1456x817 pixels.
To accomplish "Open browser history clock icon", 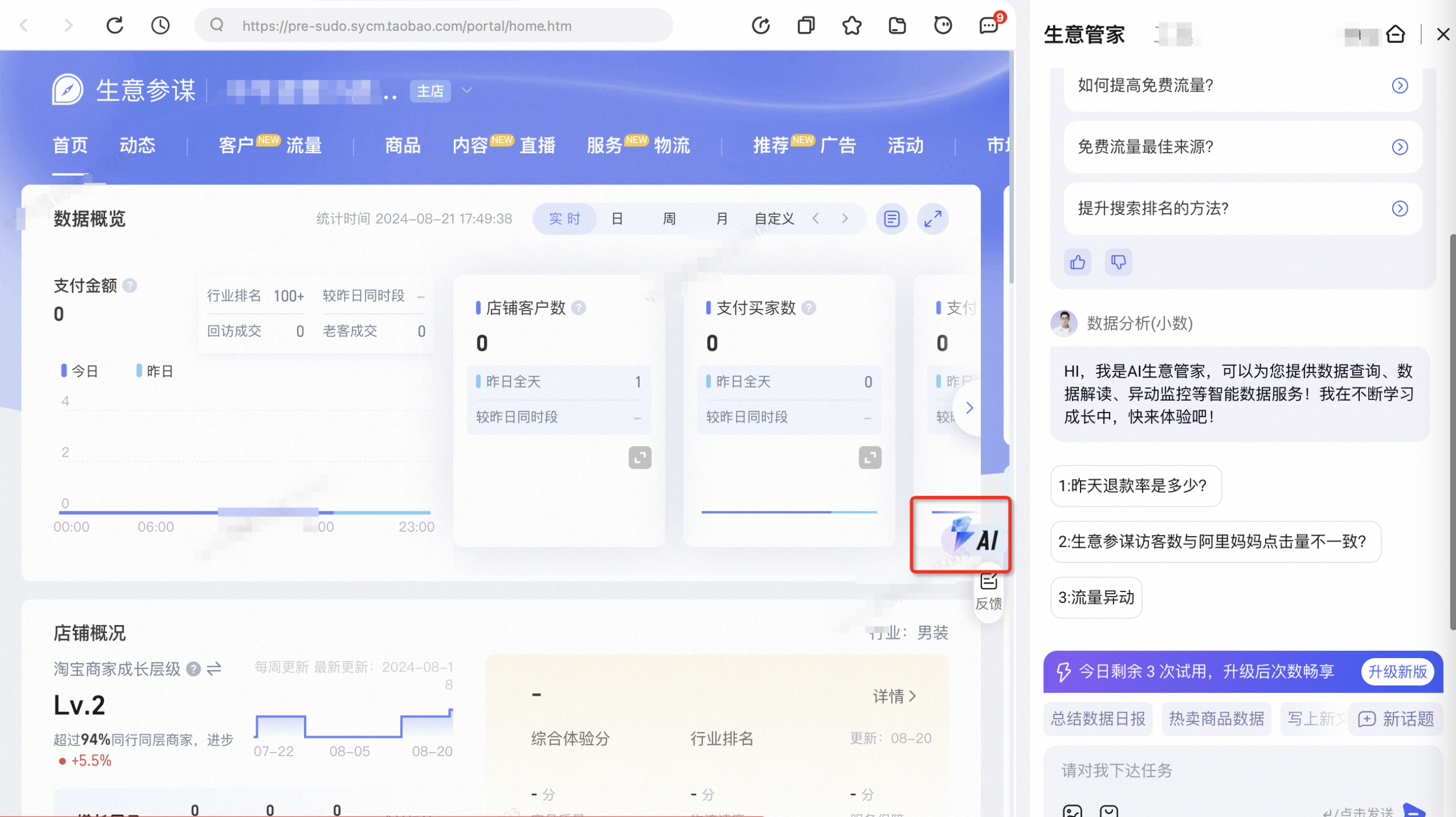I will (161, 25).
